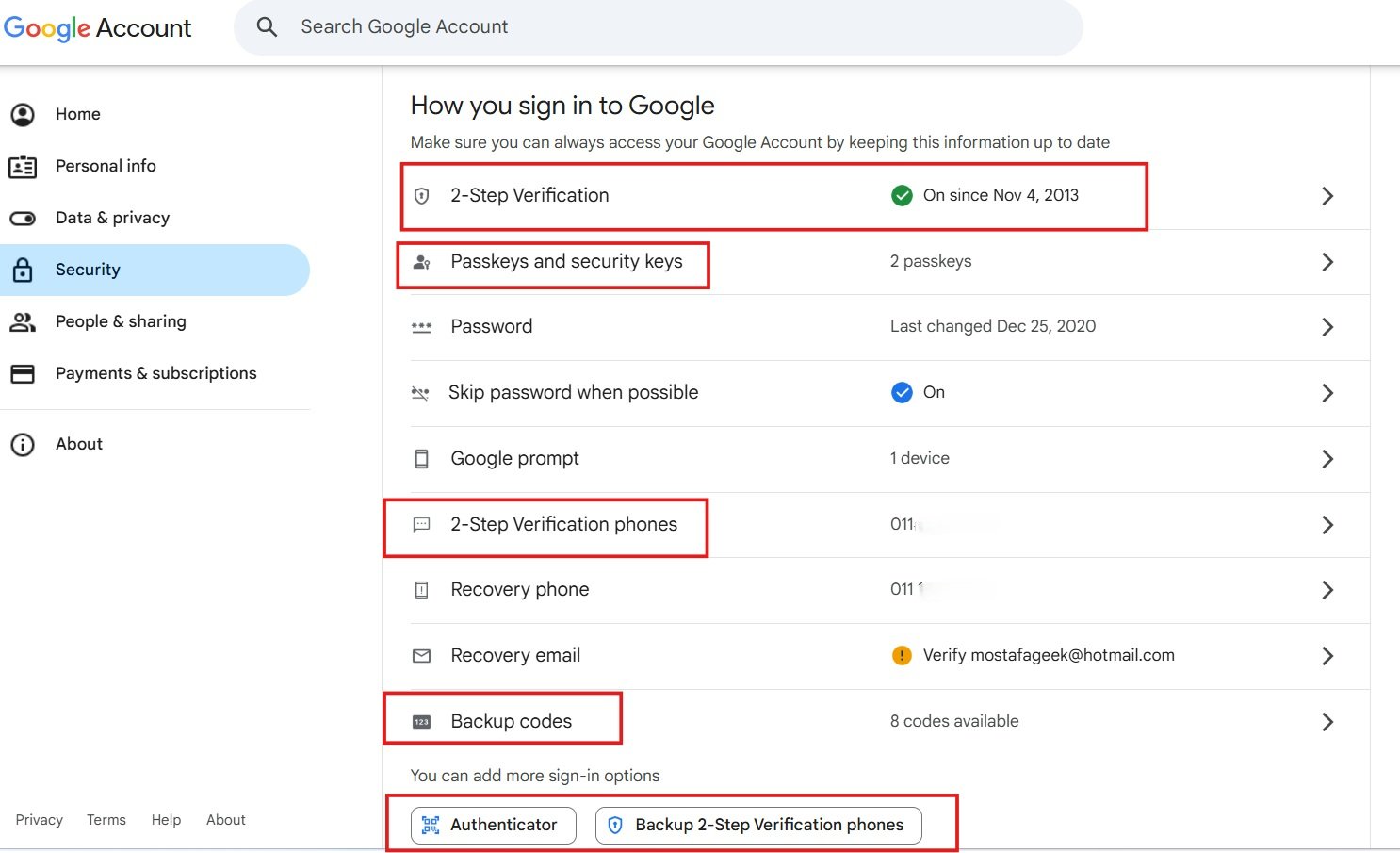Viewport: 1400px width, 853px height.
Task: Open Home in sidebar
Action: [x=155, y=114]
